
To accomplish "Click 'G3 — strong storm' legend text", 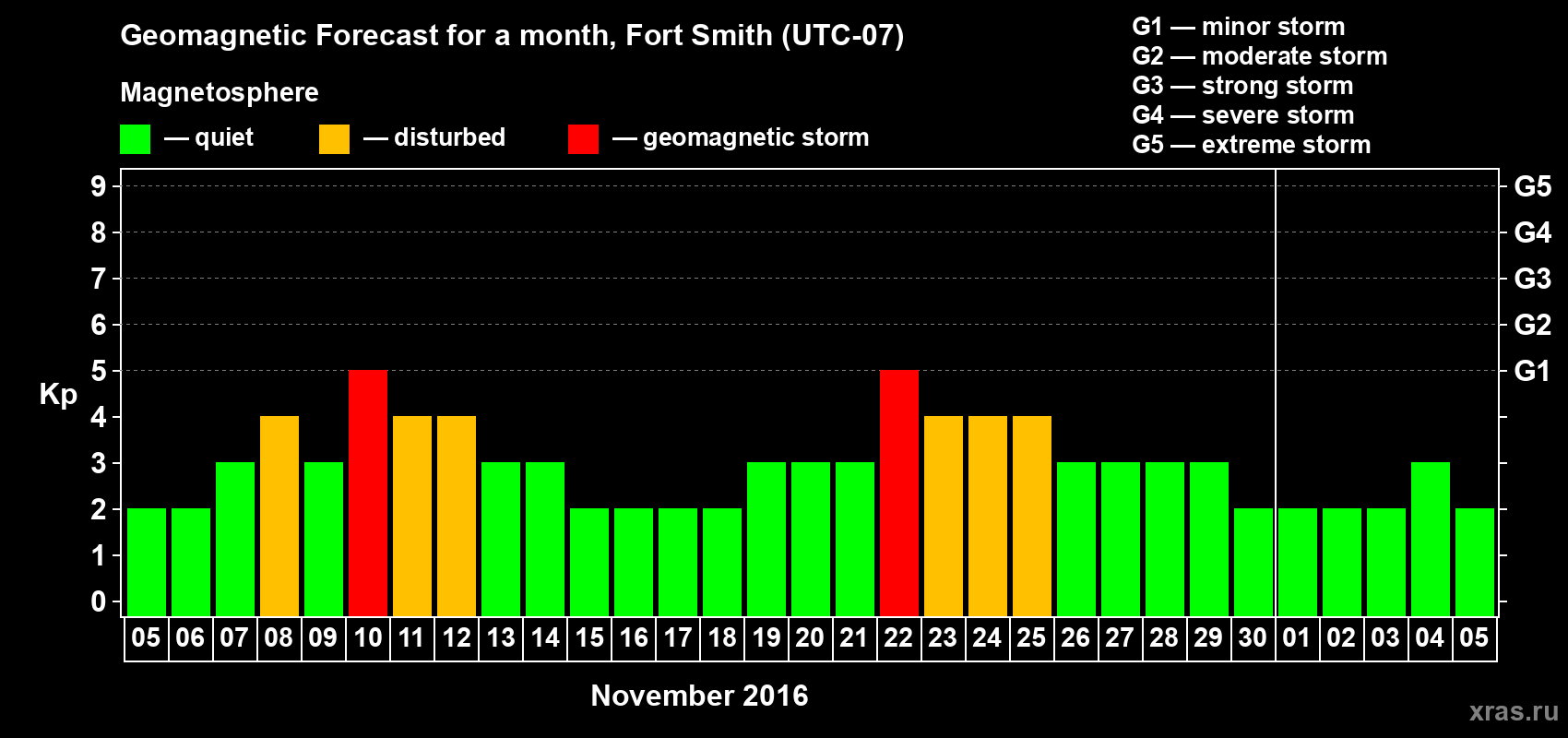I will point(1242,86).
